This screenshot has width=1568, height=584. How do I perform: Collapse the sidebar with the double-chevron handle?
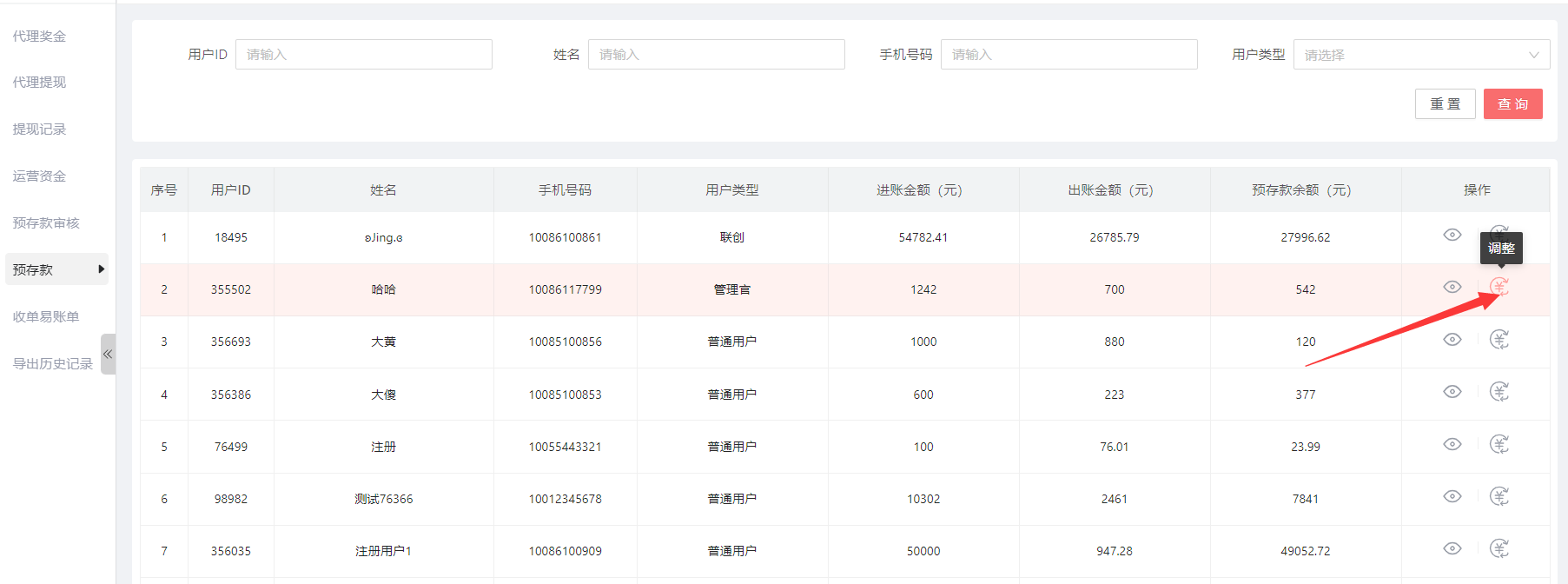(x=108, y=354)
